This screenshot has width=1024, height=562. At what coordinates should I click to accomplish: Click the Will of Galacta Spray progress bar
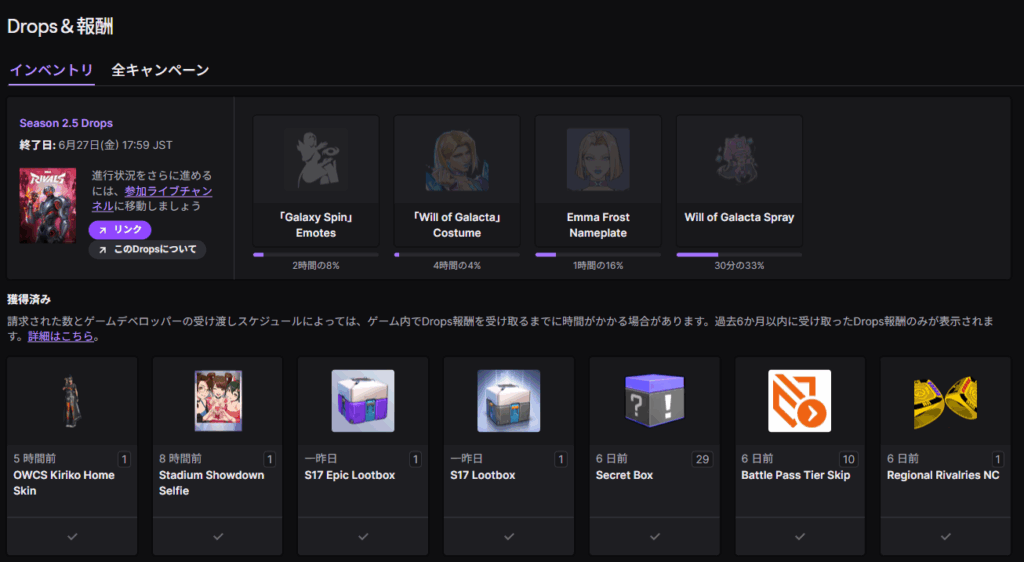pos(739,255)
